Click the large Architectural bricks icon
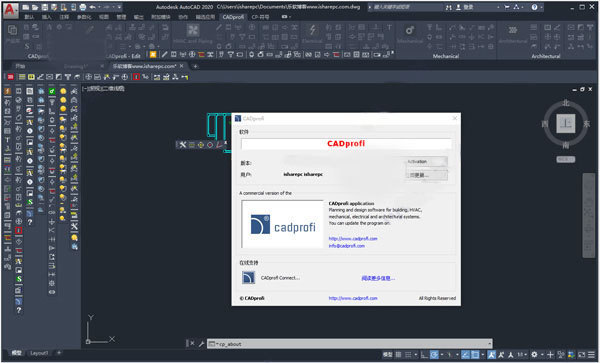The height and width of the screenshot is (363, 600). click(x=513, y=30)
